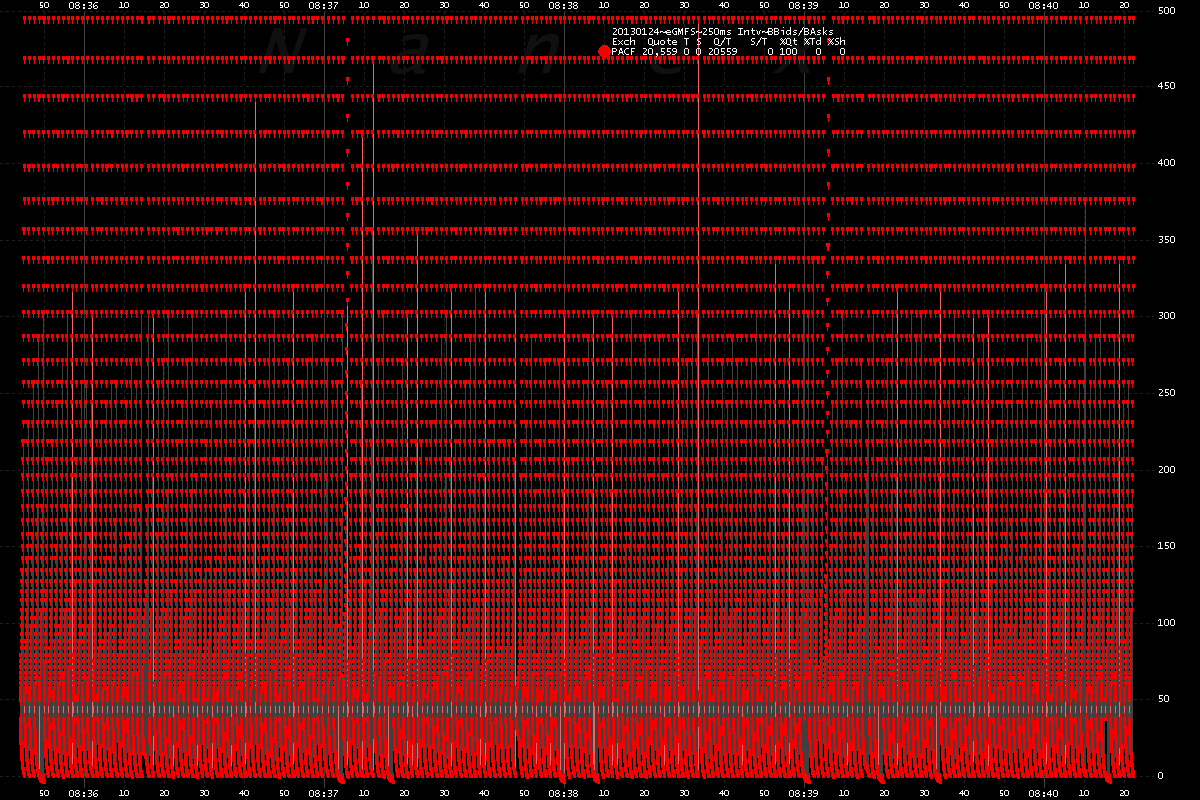The height and width of the screenshot is (800, 1200).
Task: Click the 'Exch' legend column header
Action: [x=624, y=42]
